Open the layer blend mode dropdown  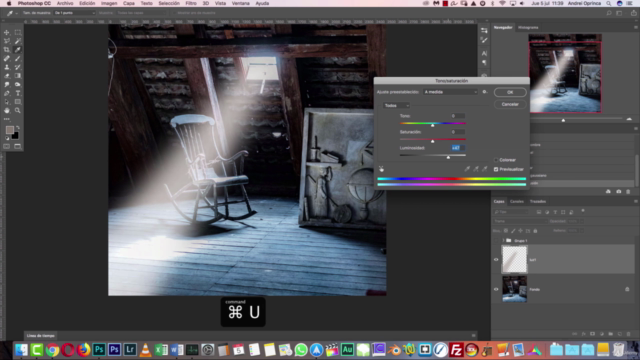coord(520,221)
